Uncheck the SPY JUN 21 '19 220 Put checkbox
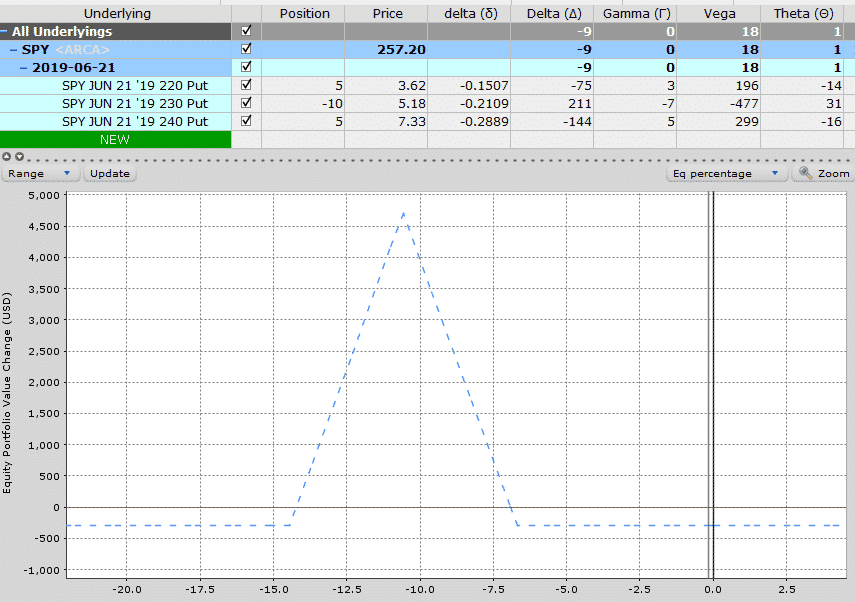 click(x=246, y=85)
